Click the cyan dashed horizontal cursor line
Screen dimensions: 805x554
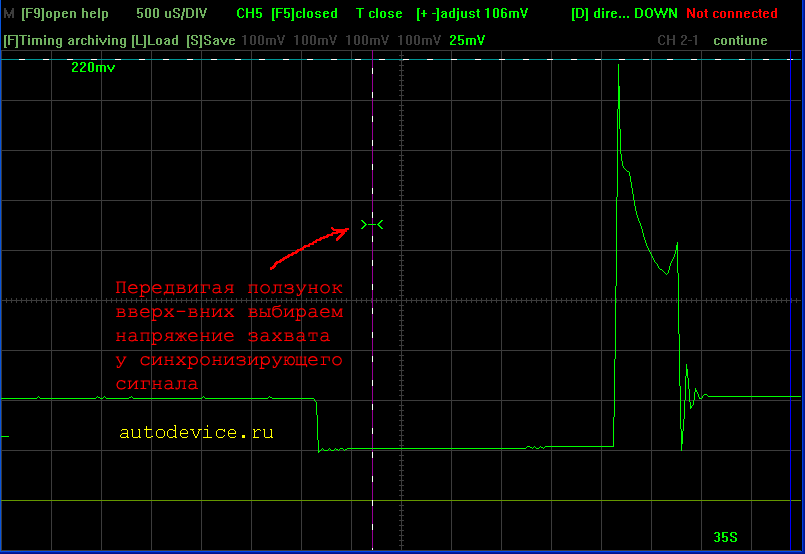coord(400,60)
